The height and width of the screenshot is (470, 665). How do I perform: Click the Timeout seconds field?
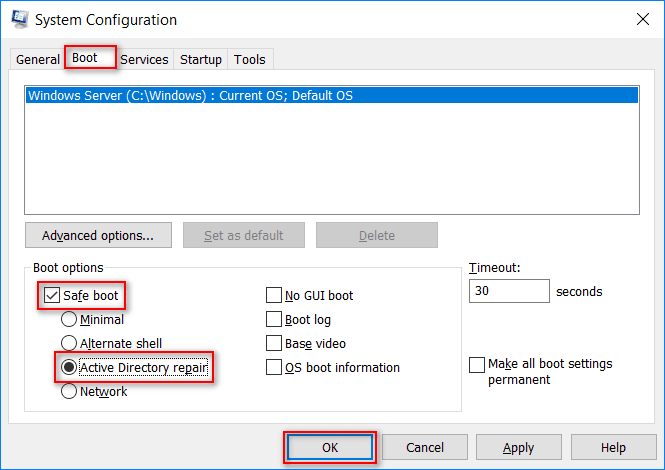click(x=509, y=292)
